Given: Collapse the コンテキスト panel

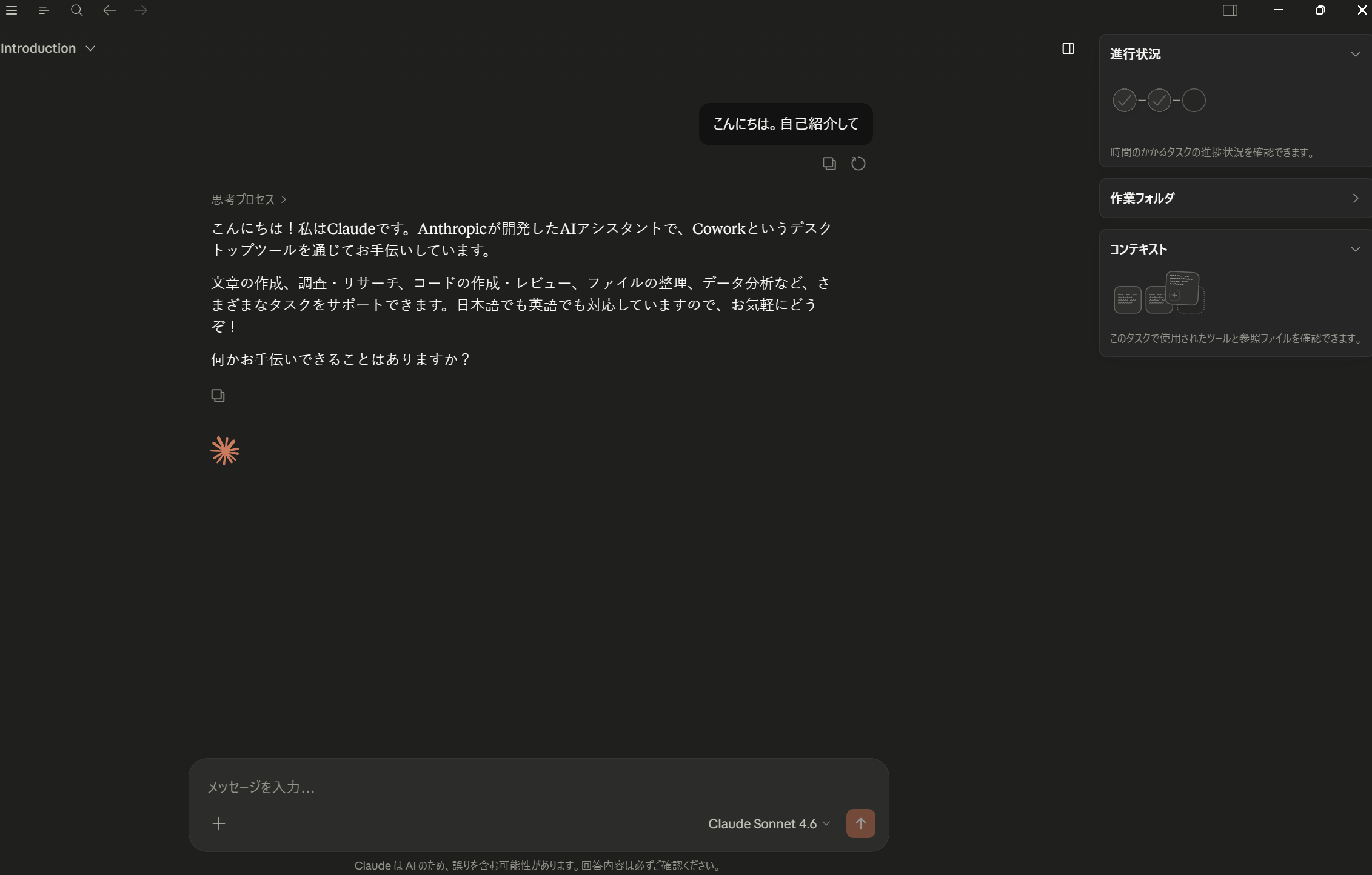Looking at the screenshot, I should [x=1355, y=249].
